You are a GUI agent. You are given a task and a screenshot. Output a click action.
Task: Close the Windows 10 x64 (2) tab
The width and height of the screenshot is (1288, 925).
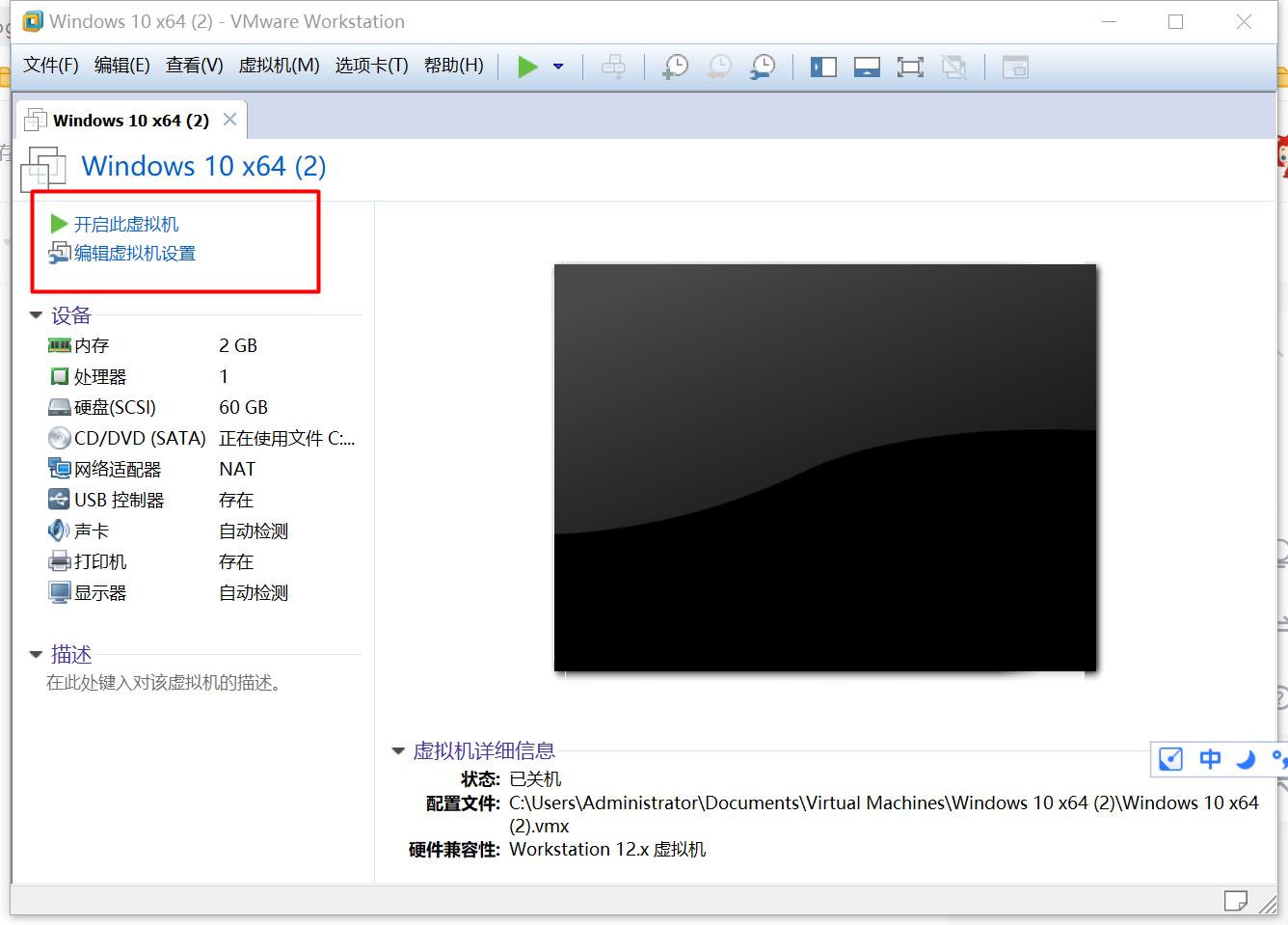point(229,120)
